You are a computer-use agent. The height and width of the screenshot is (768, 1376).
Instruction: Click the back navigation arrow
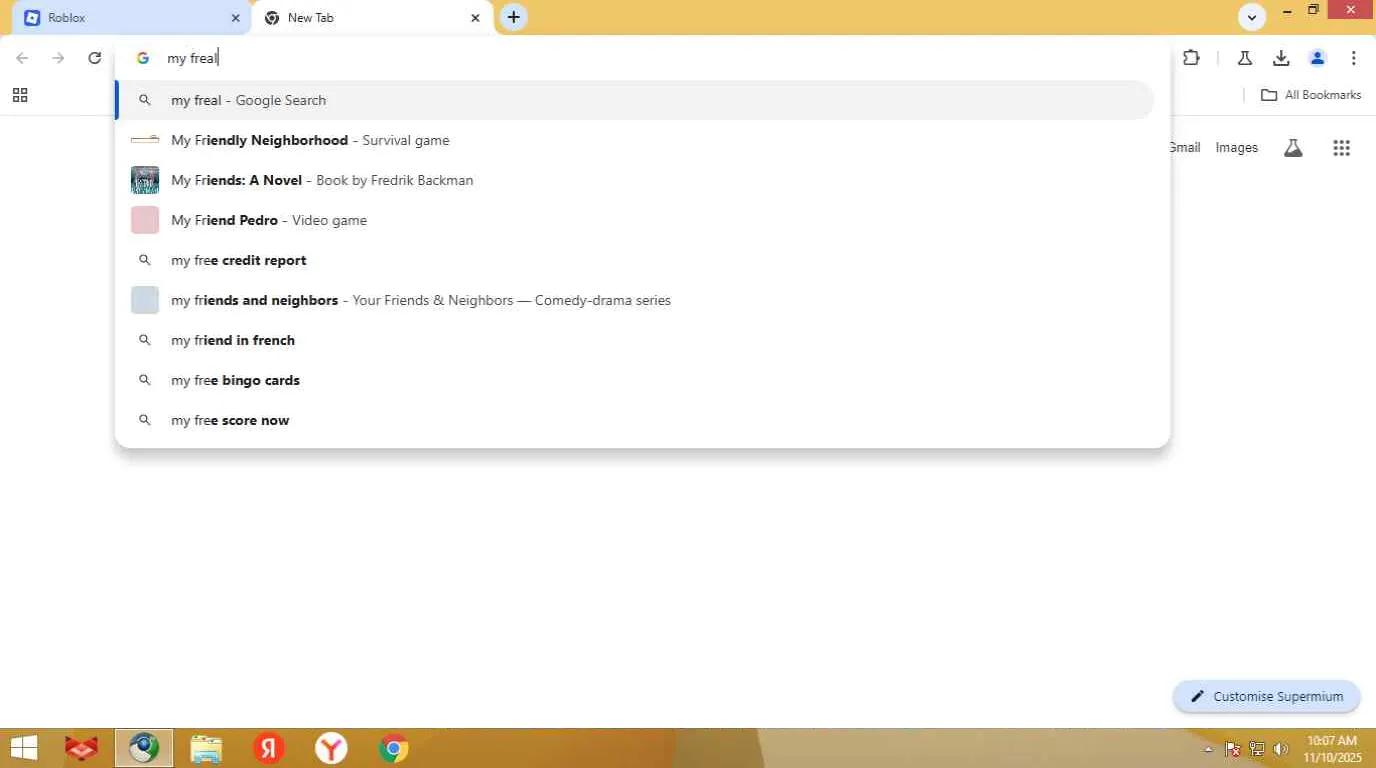[x=22, y=58]
